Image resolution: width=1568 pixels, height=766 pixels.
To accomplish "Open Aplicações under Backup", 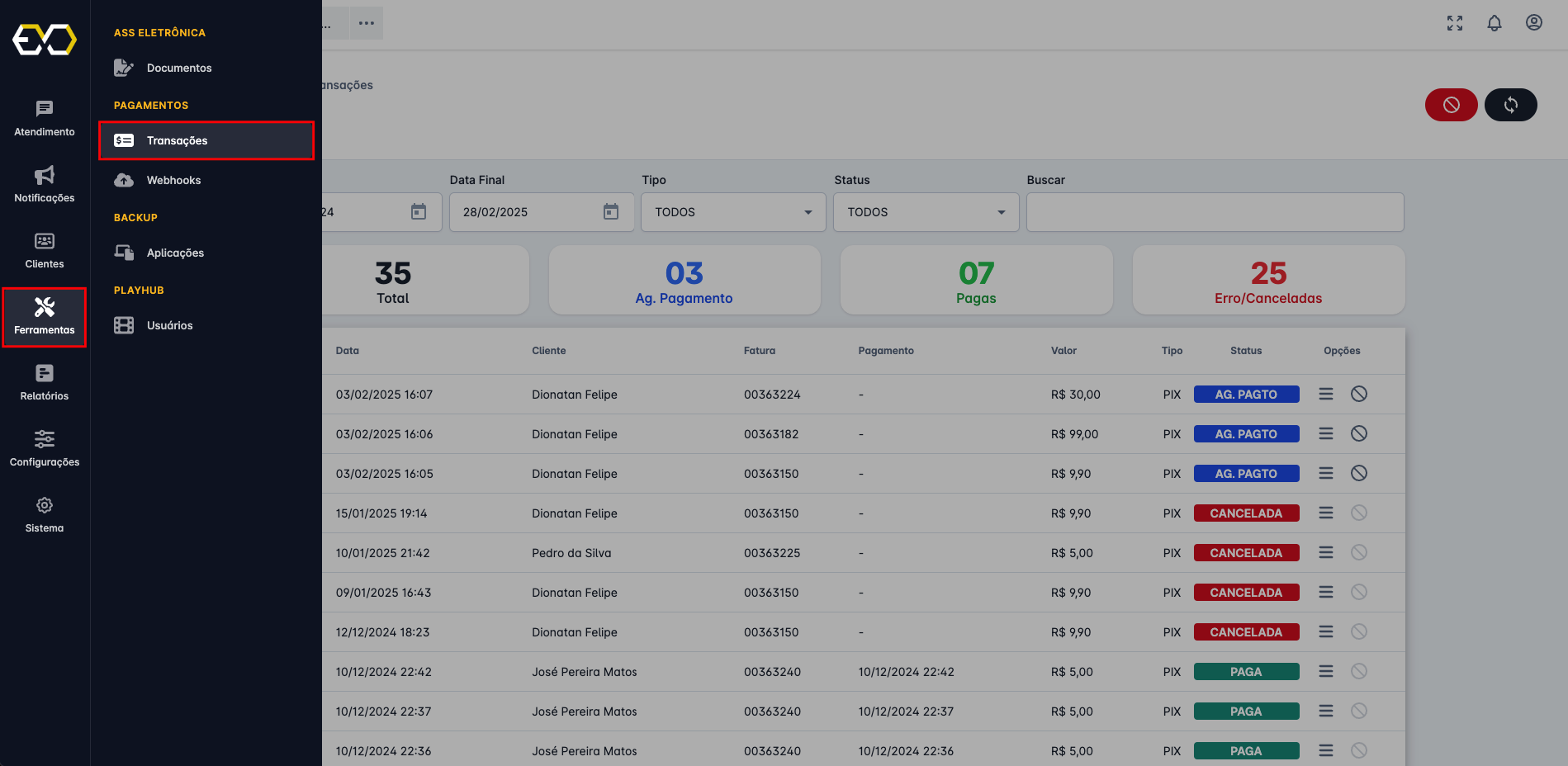I will (x=175, y=253).
